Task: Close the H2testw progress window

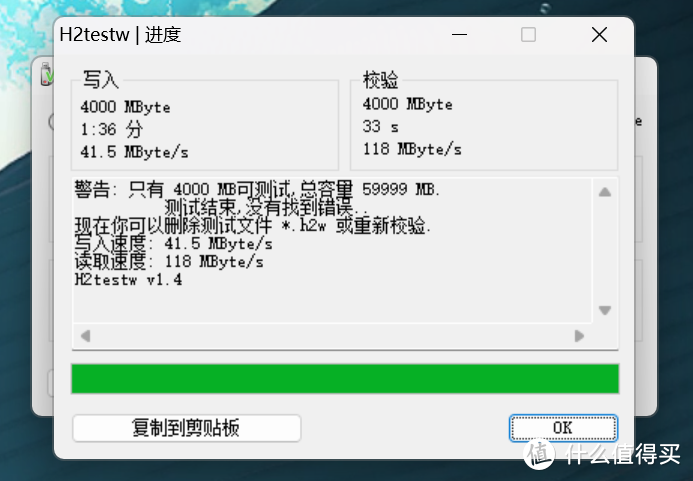Action: point(599,34)
